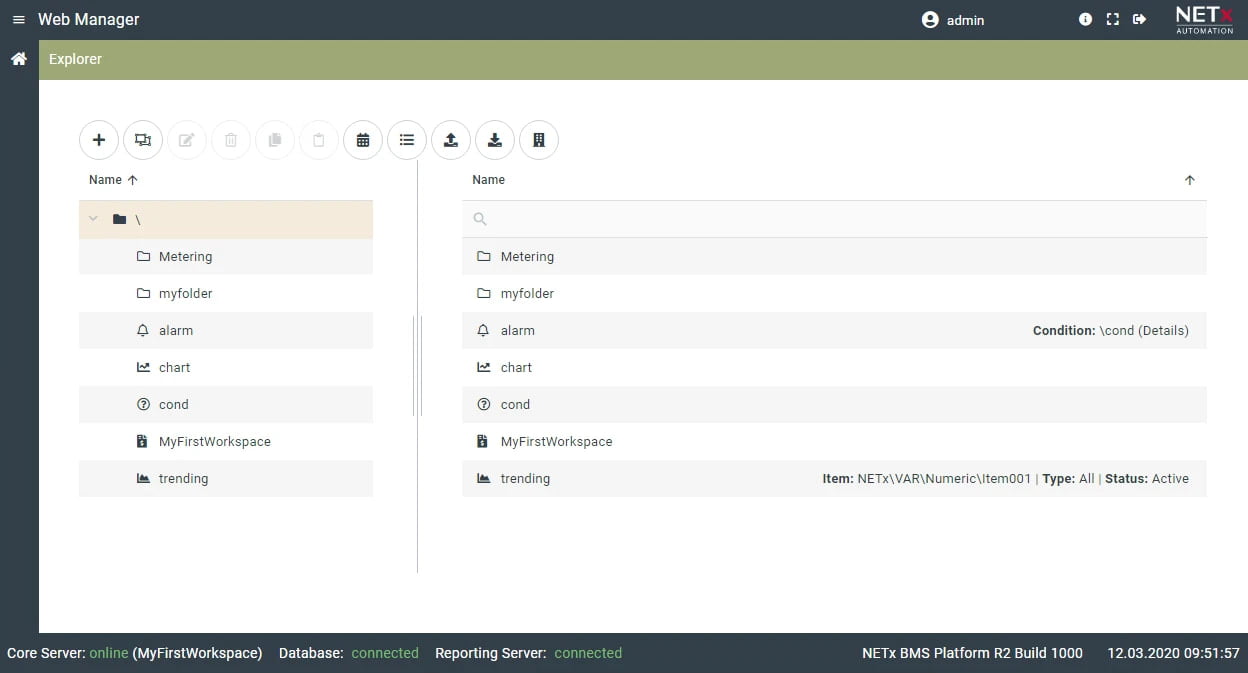
Task: Add a new item with plus button
Action: click(x=99, y=140)
